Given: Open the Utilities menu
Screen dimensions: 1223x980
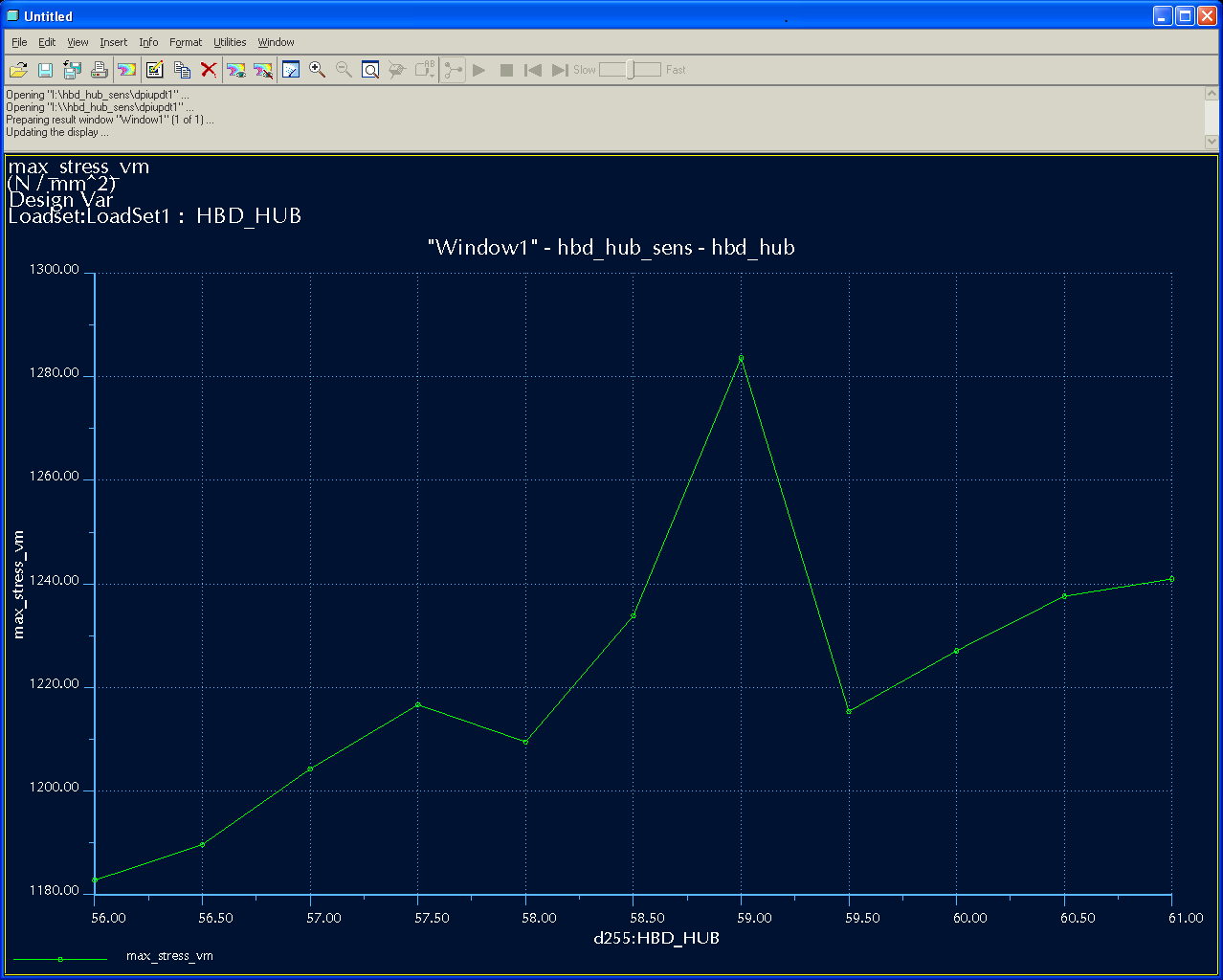Looking at the screenshot, I should point(230,42).
